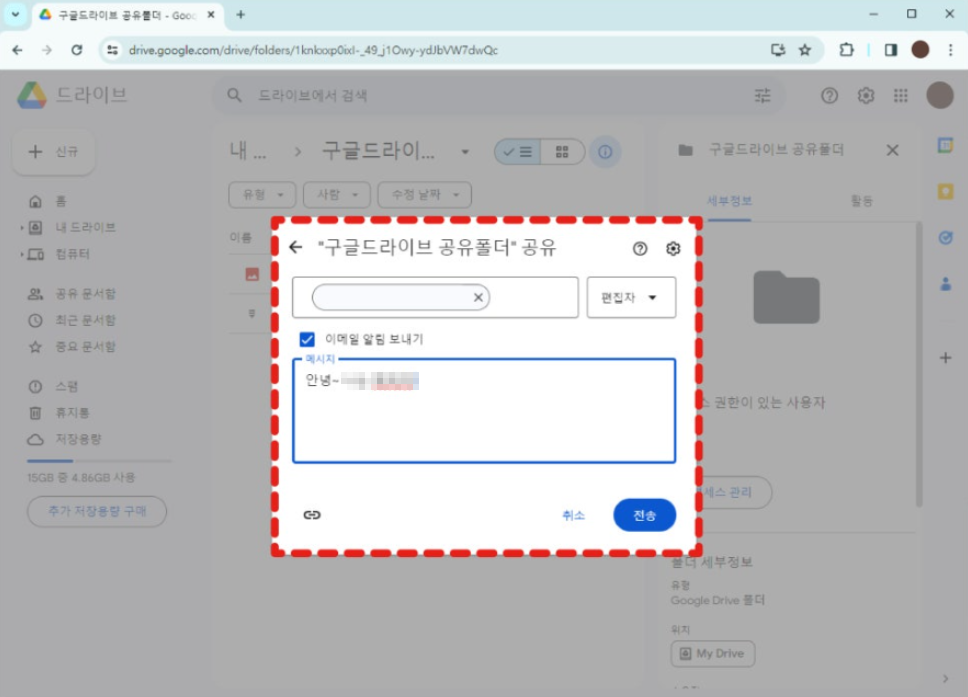Expand 내 드라이브 tree arrow
Image resolution: width=968 pixels, height=697 pixels.
(x=22, y=228)
